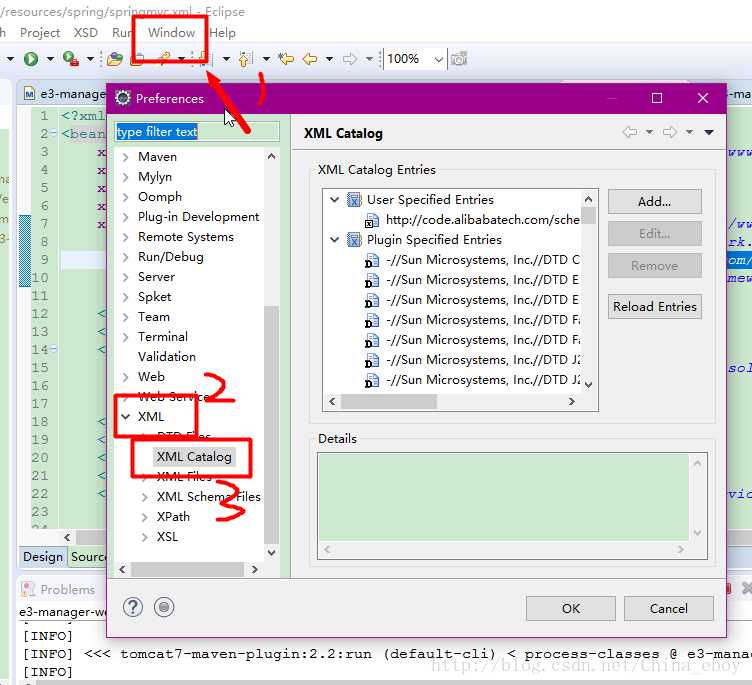Open the Run button's dropdown arrow
The height and width of the screenshot is (685, 752).
click(50, 59)
